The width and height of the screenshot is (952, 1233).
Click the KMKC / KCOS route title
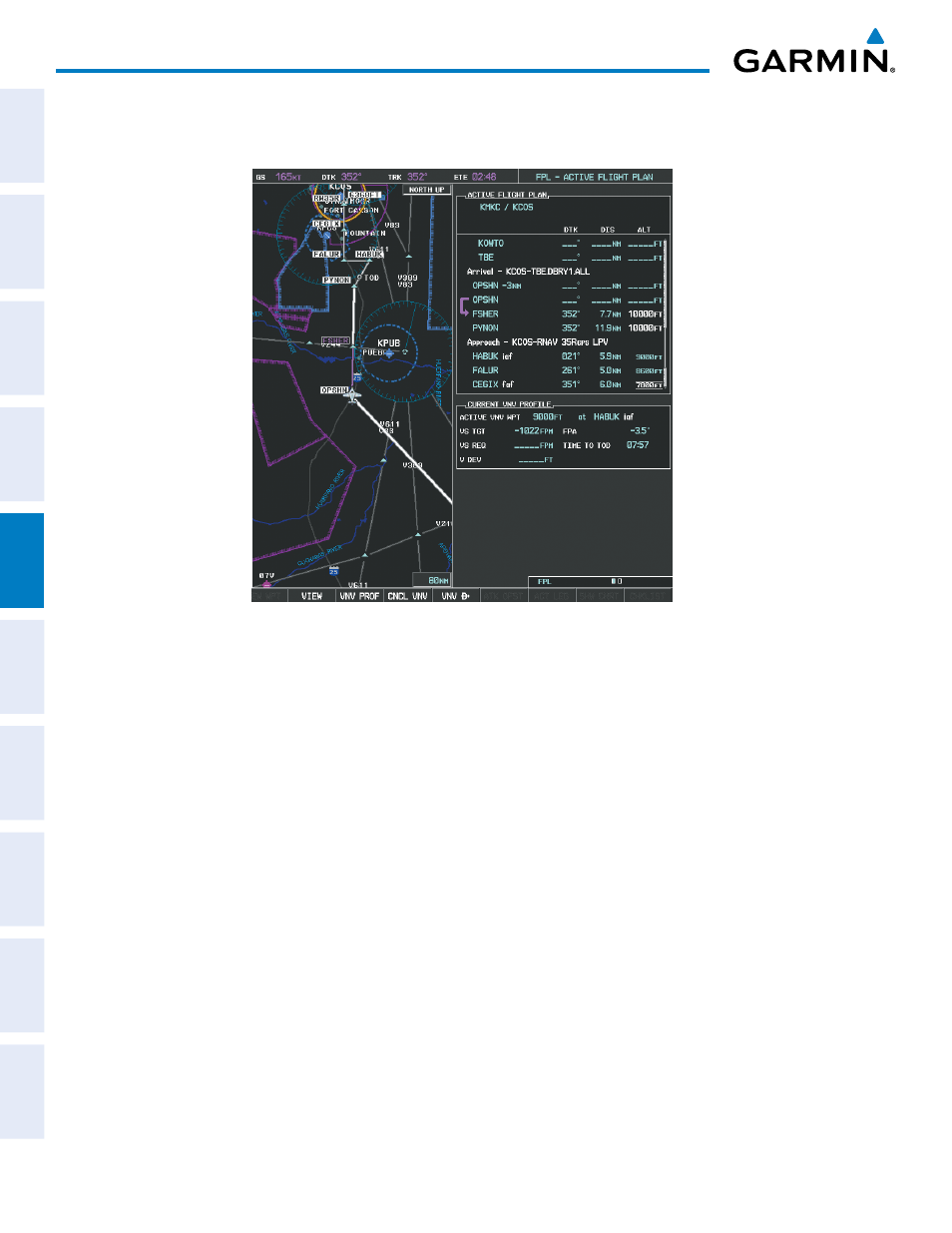point(506,208)
